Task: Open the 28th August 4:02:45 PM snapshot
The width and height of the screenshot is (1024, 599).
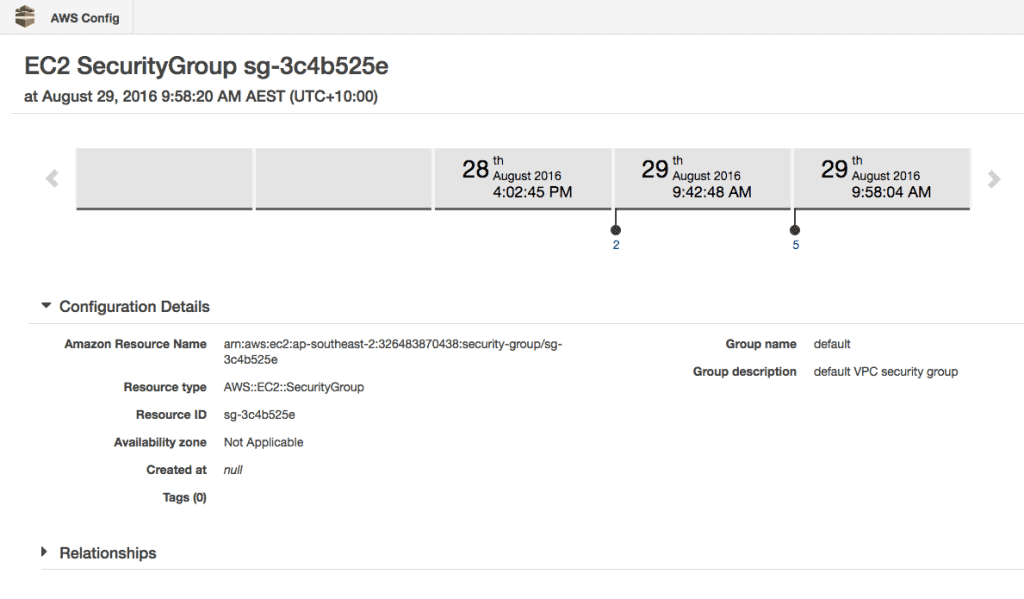Action: (x=523, y=178)
